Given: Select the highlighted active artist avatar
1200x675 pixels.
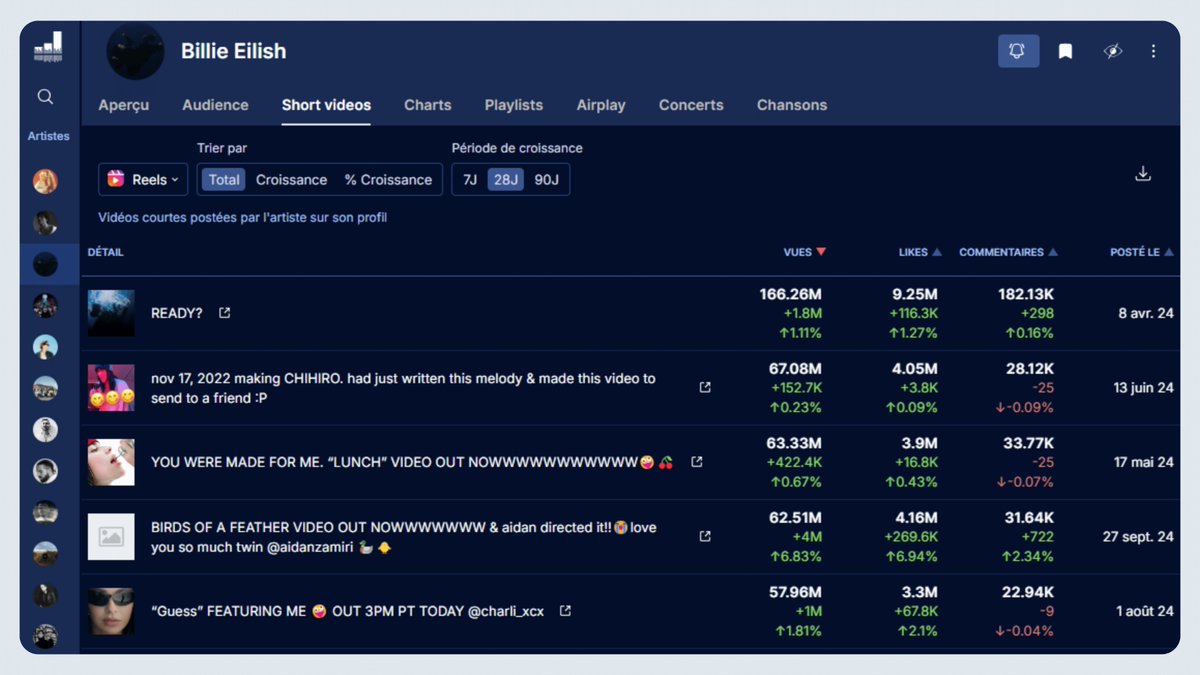Looking at the screenshot, I should [45, 265].
